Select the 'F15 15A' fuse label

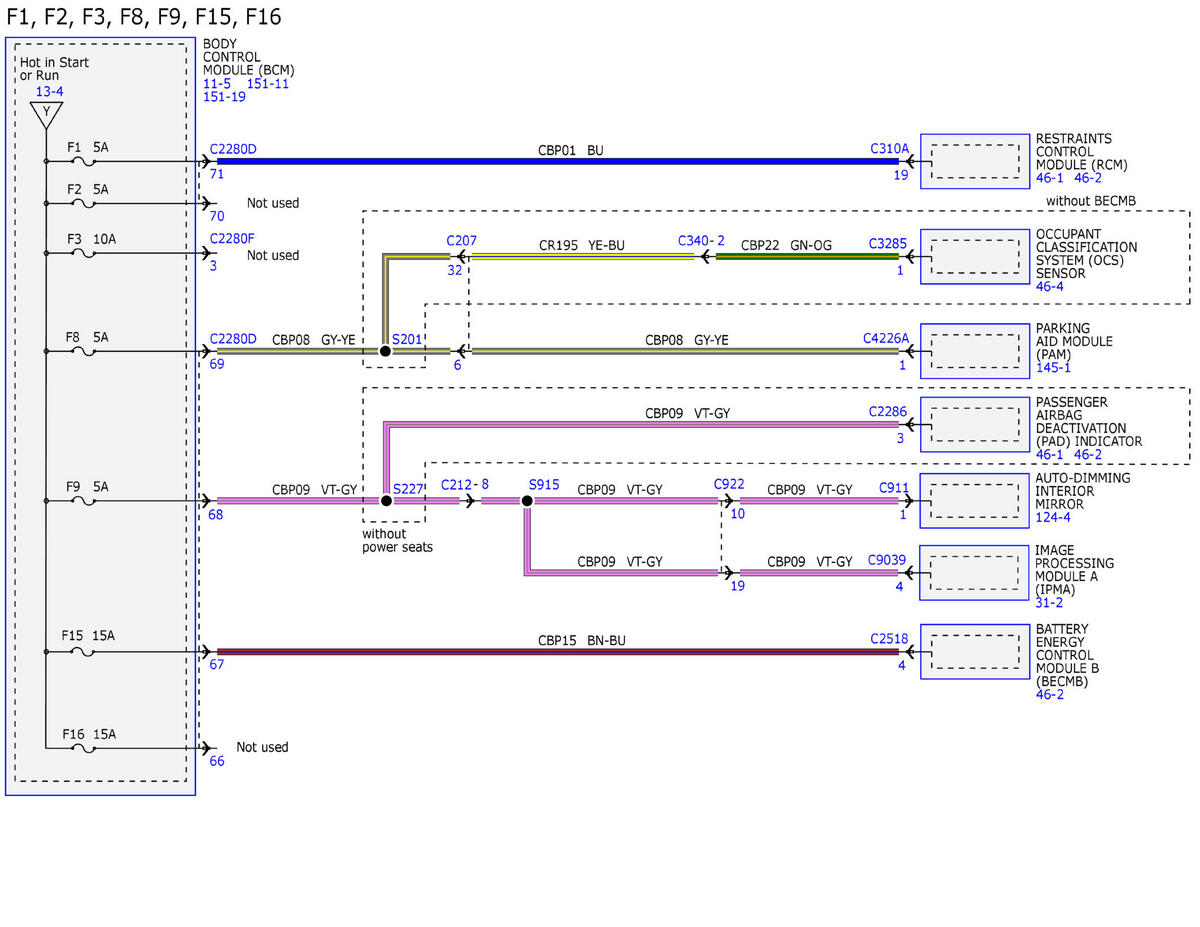pyautogui.click(x=87, y=635)
